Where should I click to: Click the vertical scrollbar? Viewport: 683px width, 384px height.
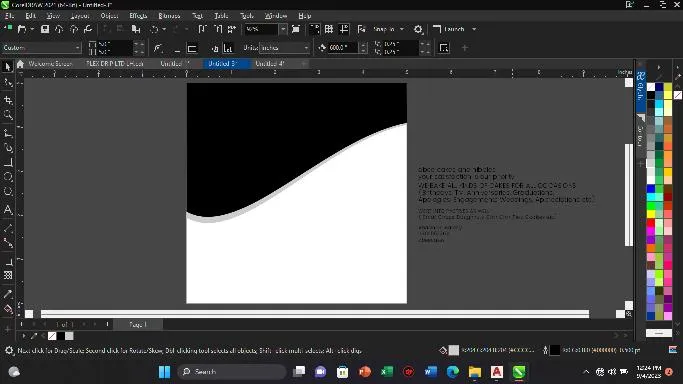pyautogui.click(x=629, y=195)
